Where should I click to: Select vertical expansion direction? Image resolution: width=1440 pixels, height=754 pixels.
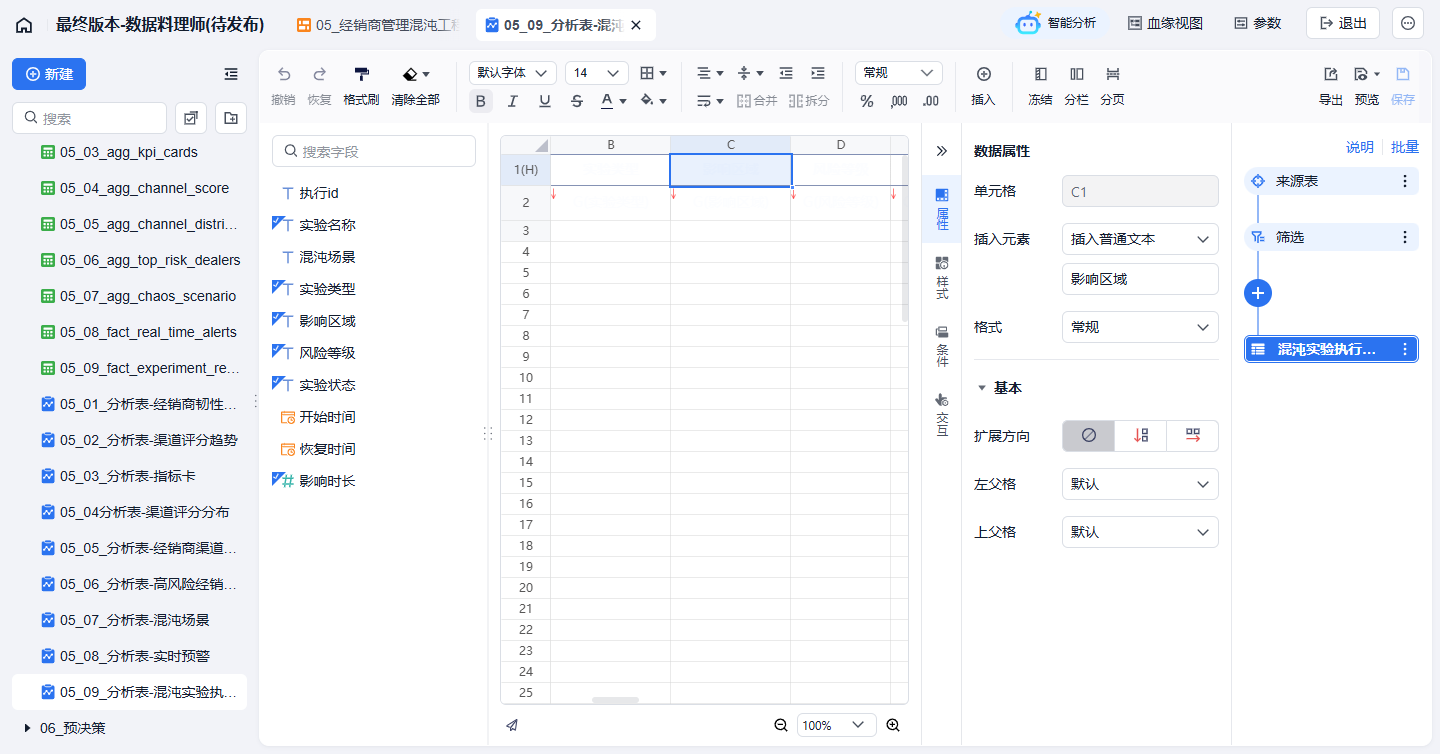pos(1141,436)
